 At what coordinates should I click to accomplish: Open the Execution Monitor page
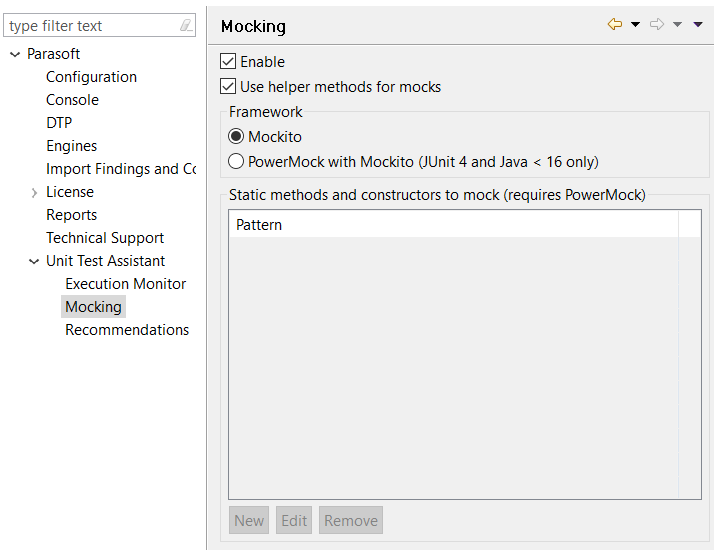tap(125, 284)
